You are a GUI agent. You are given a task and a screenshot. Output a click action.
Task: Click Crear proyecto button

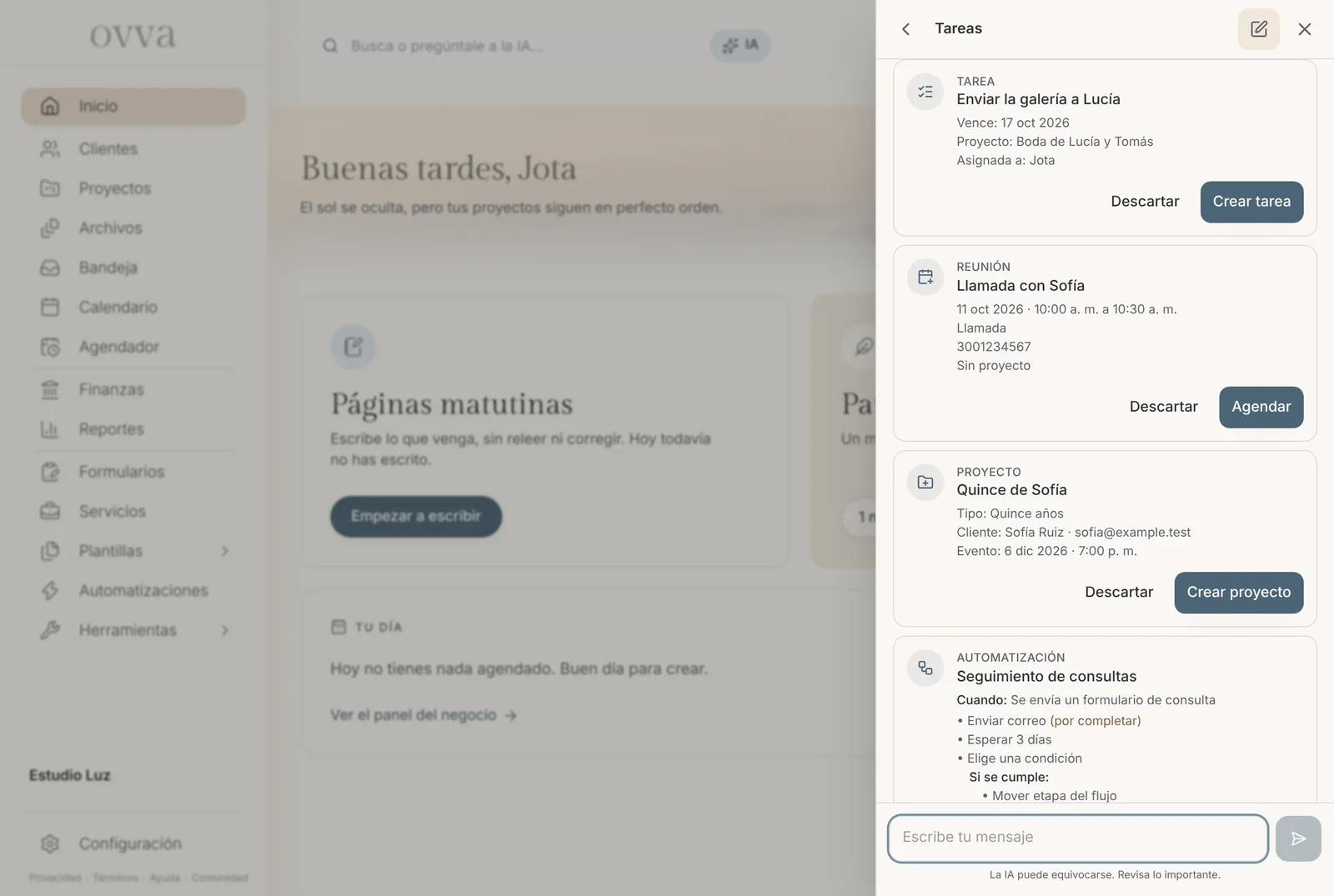pyautogui.click(x=1238, y=593)
